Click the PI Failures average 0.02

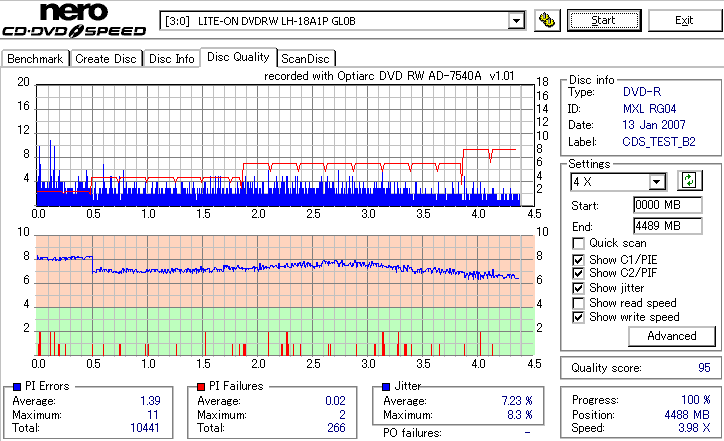tap(335, 401)
